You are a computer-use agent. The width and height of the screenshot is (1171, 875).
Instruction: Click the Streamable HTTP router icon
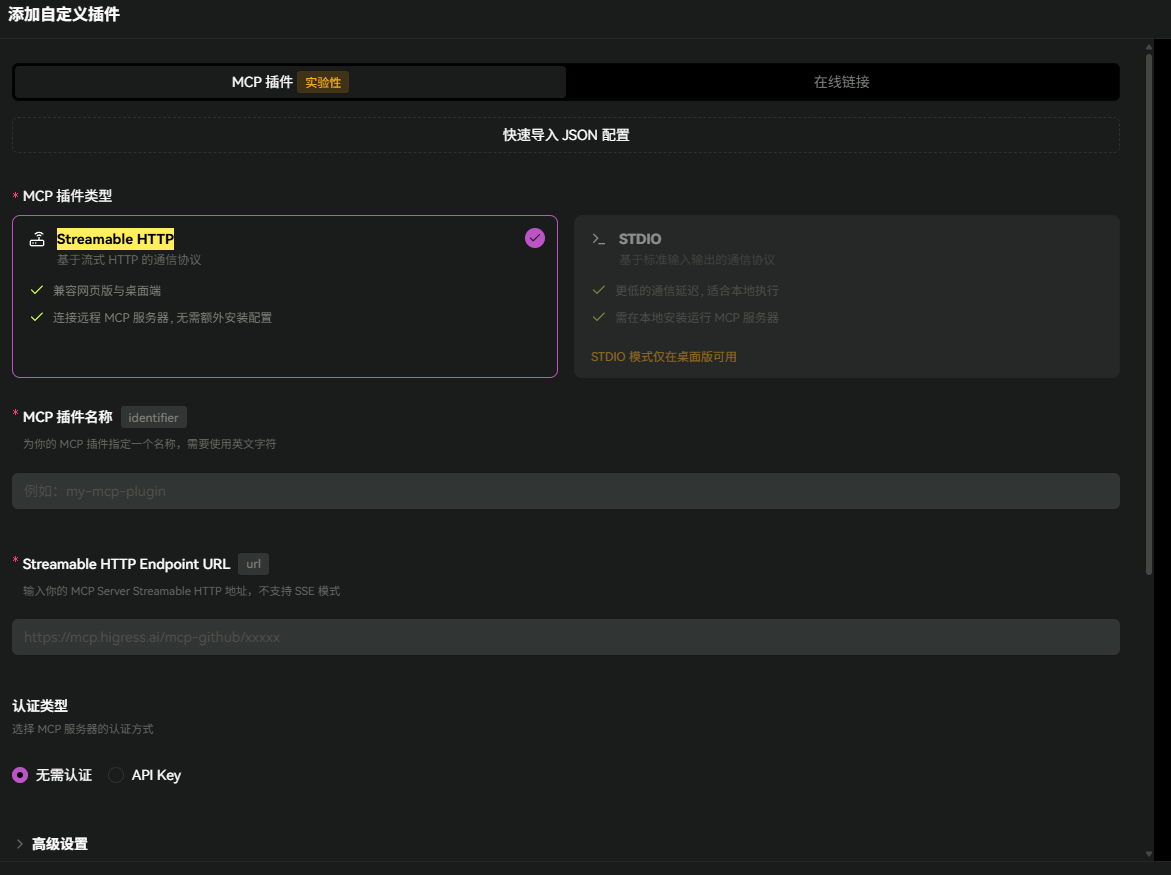tap(37, 239)
